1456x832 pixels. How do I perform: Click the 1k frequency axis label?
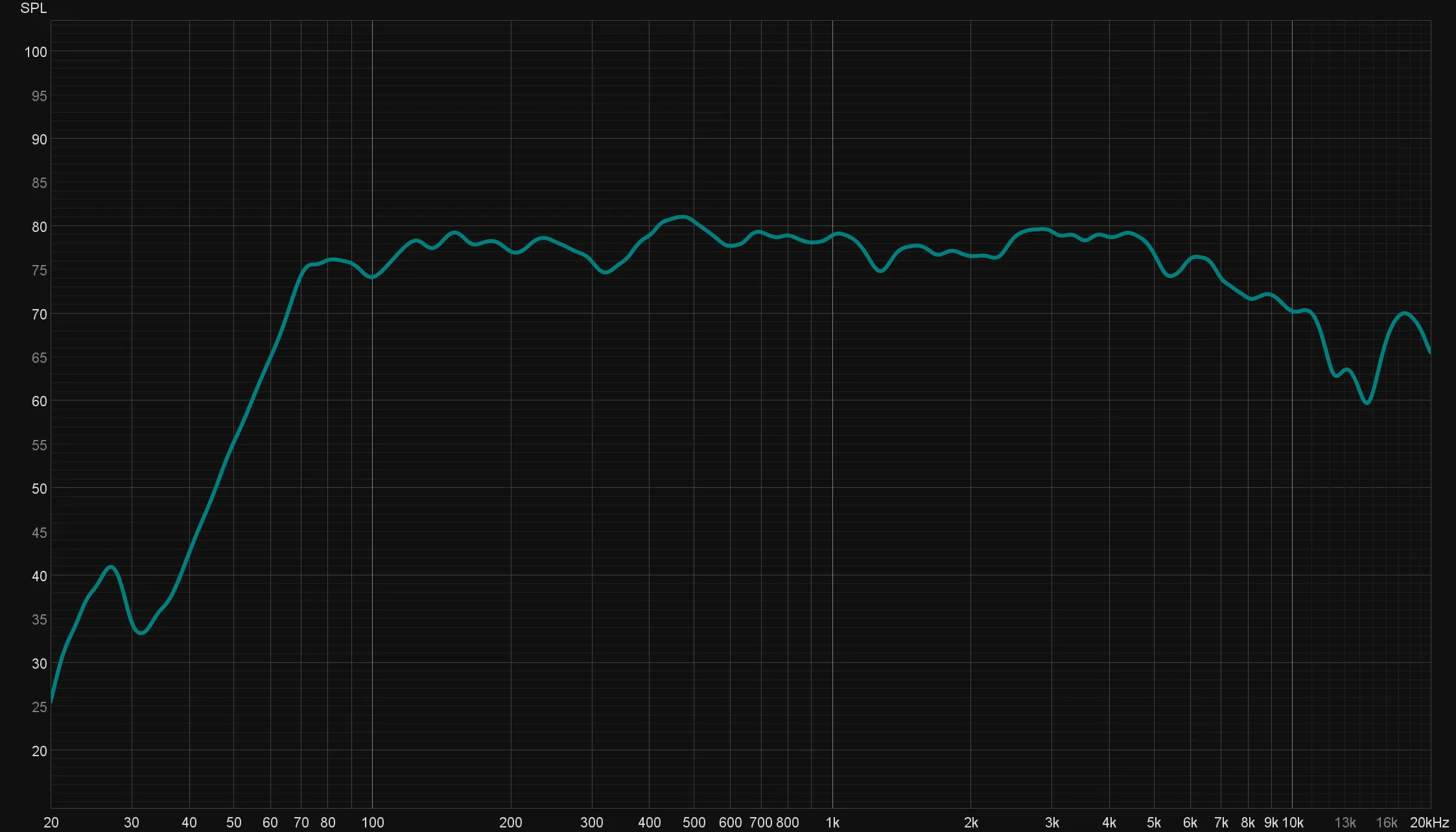click(832, 822)
